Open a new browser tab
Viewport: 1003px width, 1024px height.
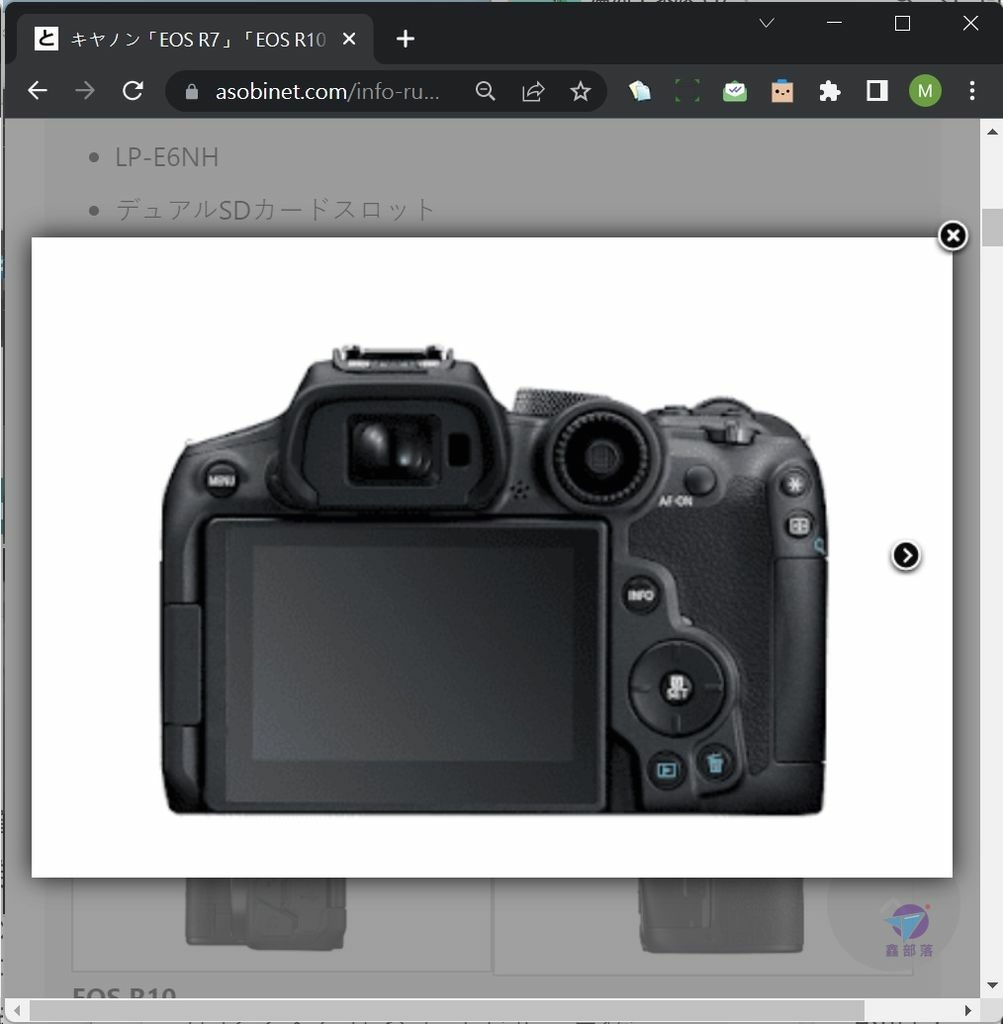coord(406,39)
